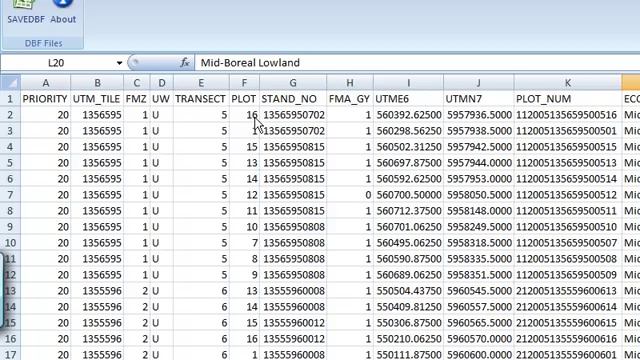Select column I header

pos(409,83)
